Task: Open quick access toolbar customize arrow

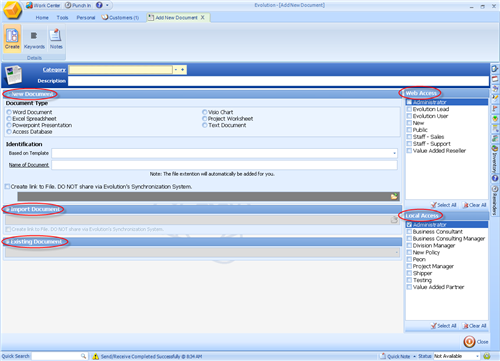Action: (107, 5)
